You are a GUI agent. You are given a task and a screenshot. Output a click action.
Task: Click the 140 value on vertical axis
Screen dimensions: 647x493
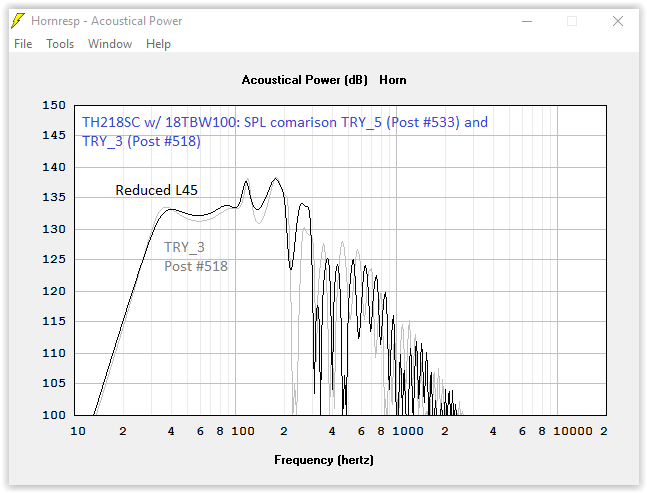pyautogui.click(x=54, y=167)
